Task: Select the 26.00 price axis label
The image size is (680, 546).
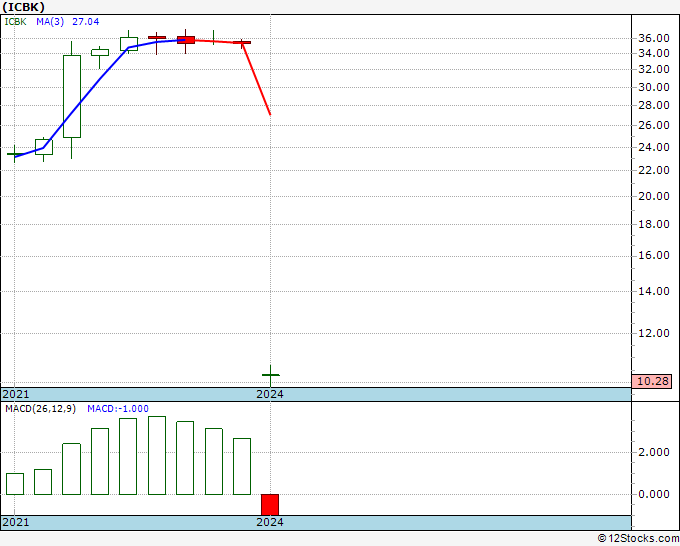Action: (654, 125)
